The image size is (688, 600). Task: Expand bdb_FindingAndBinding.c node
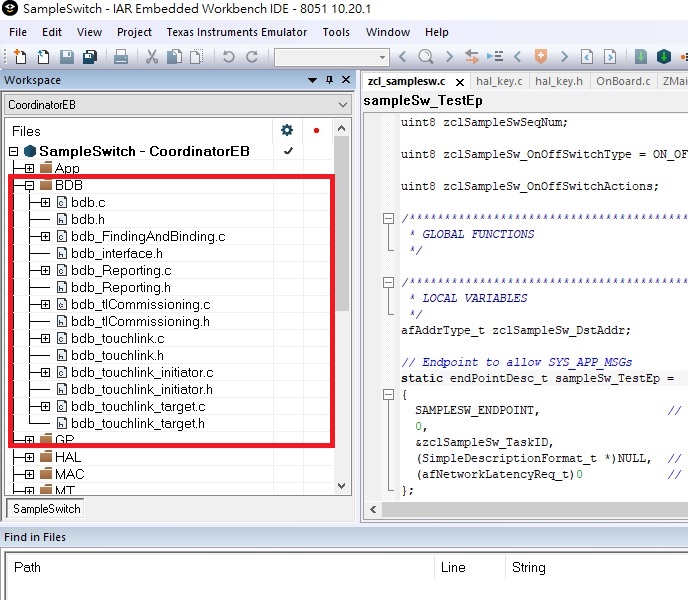point(45,237)
